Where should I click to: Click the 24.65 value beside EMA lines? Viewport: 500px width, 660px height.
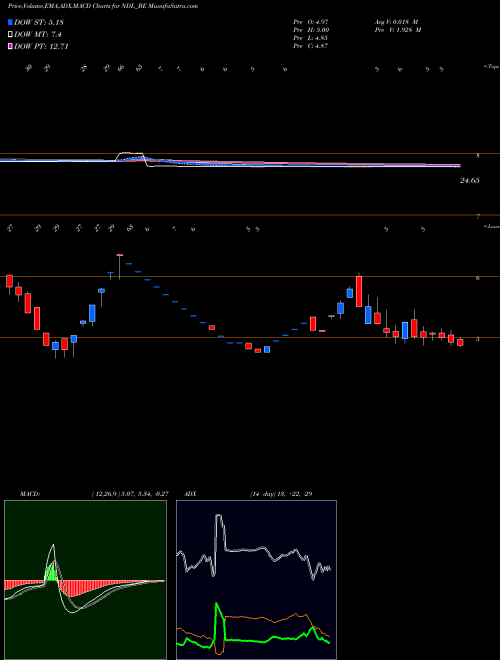[x=470, y=181]
